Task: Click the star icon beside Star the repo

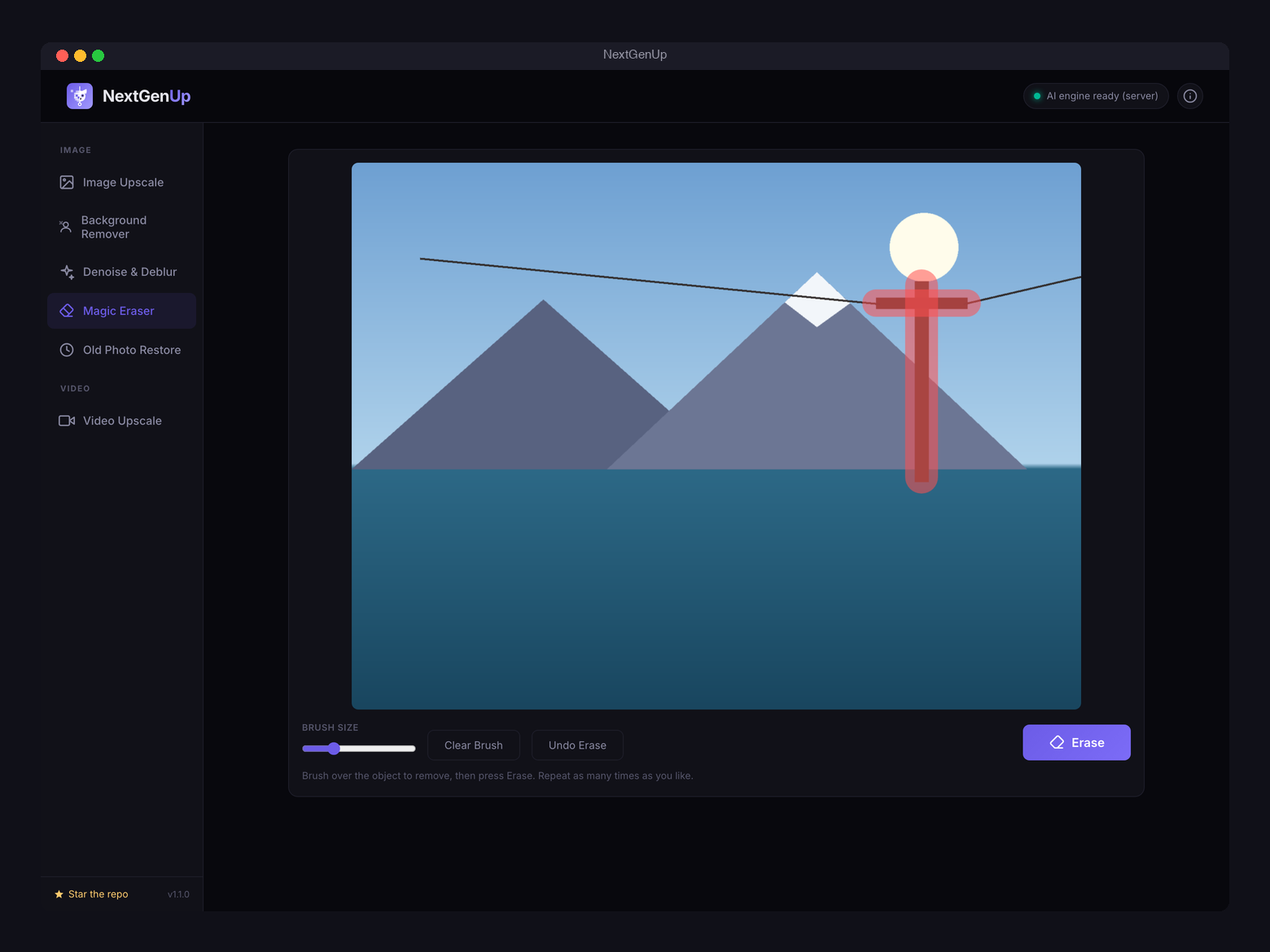Action: [x=59, y=894]
